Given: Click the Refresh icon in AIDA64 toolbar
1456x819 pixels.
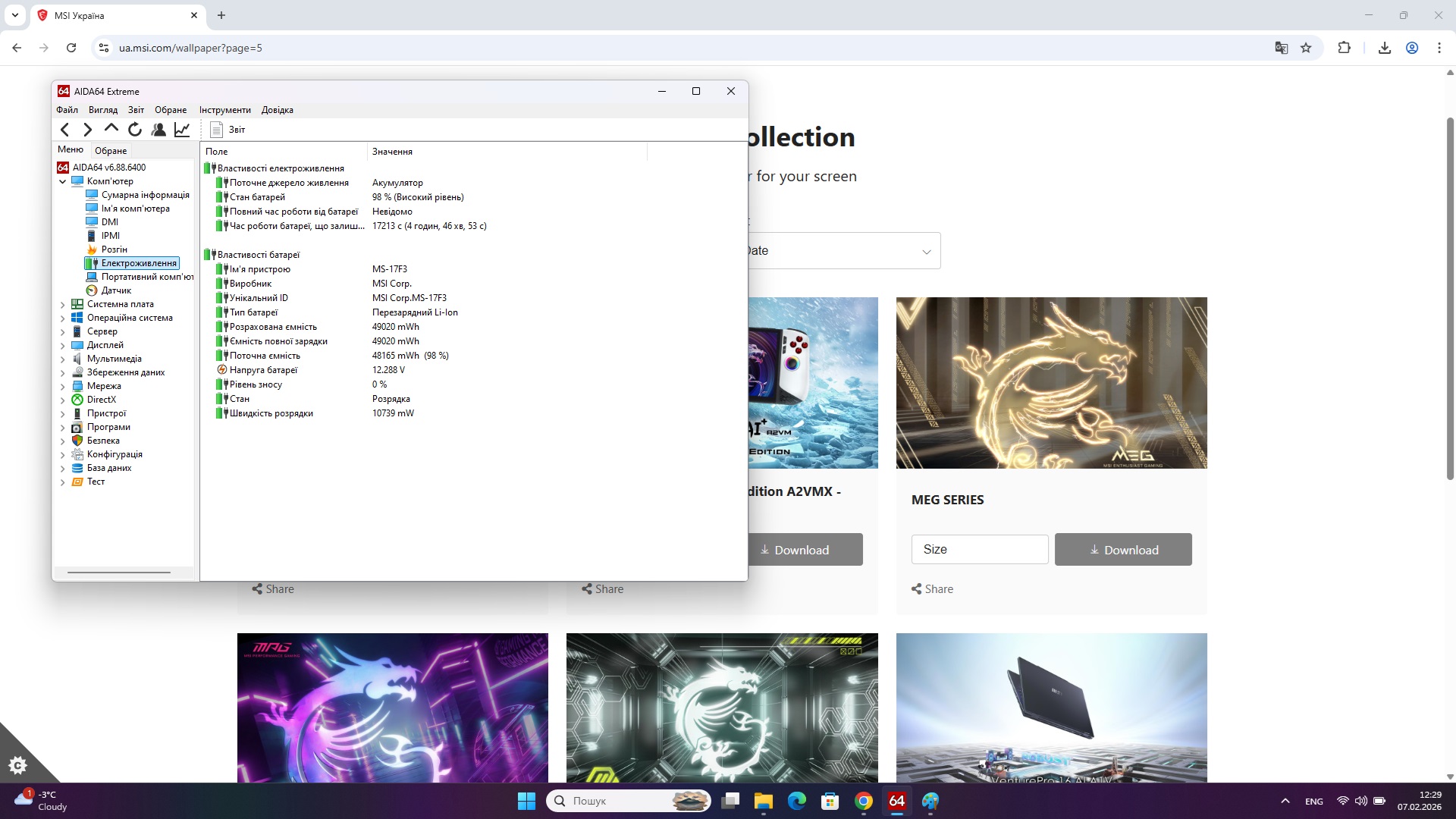Looking at the screenshot, I should [x=135, y=130].
